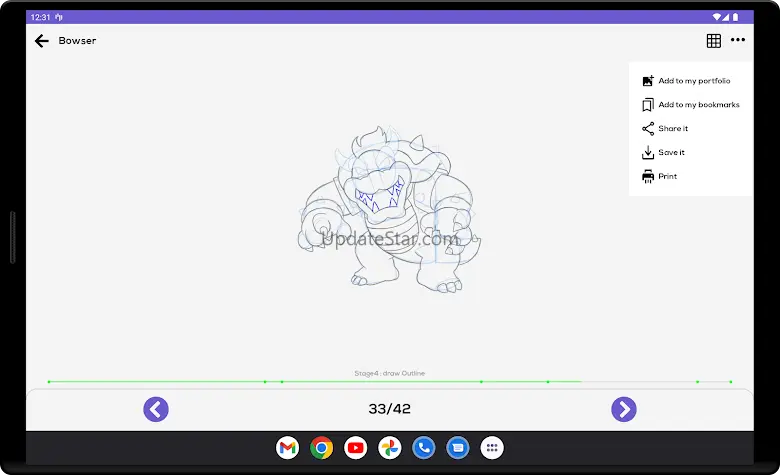Select 'Add to my portfolio' menu text
The height and width of the screenshot is (475, 780).
[694, 81]
